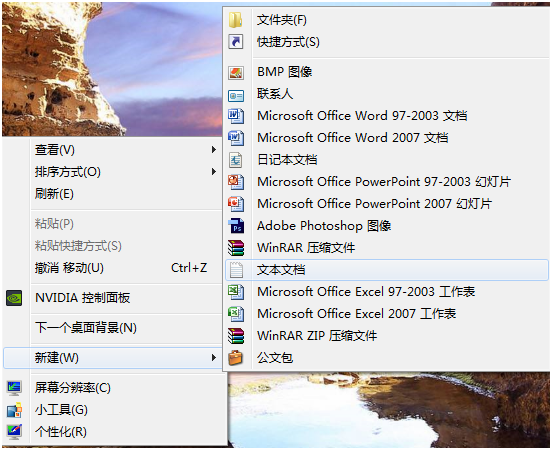
Task: Open 个性化(R) from the menu
Action: (x=113, y=432)
